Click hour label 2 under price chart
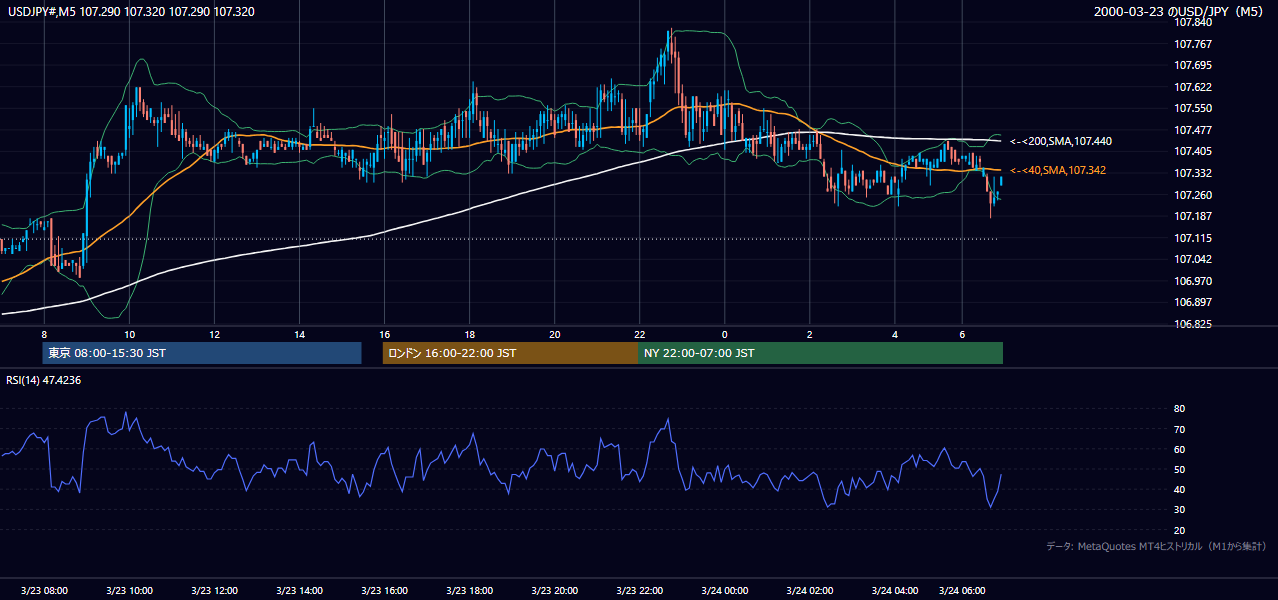The height and width of the screenshot is (600, 1278). click(x=810, y=334)
